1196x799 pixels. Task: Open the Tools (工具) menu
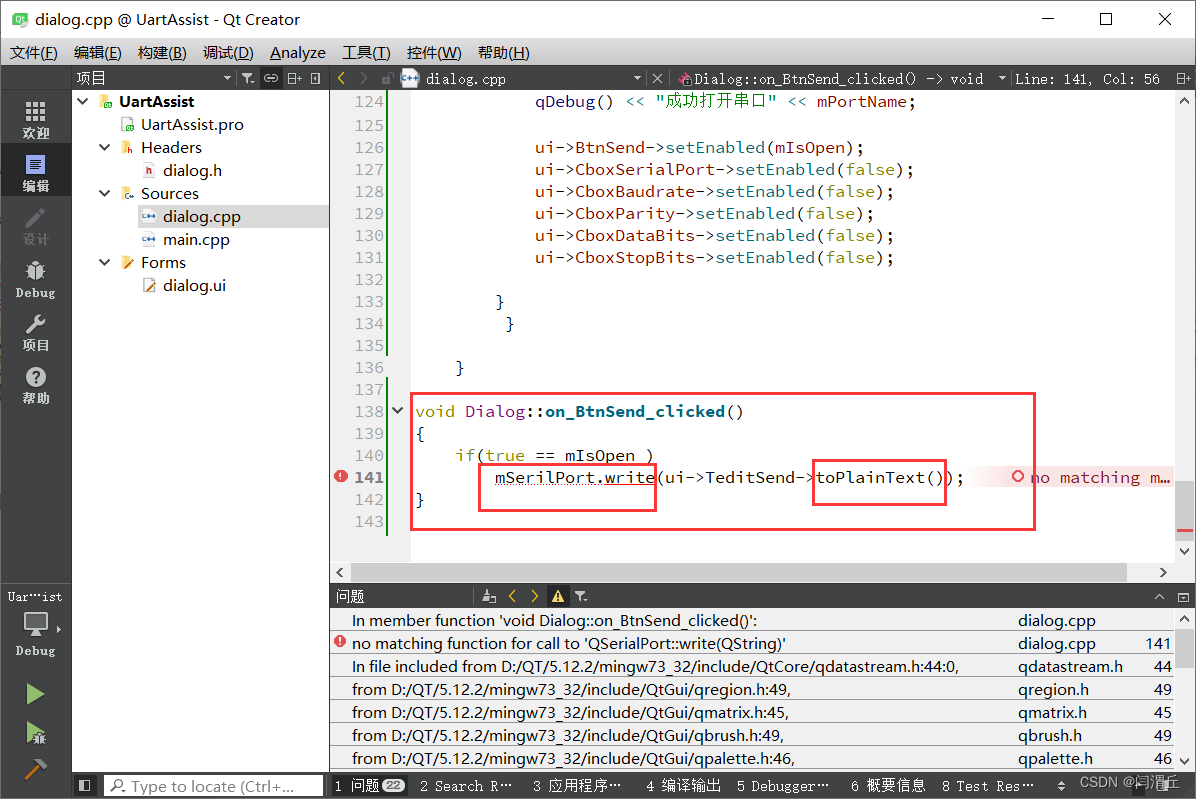pyautogui.click(x=366, y=53)
